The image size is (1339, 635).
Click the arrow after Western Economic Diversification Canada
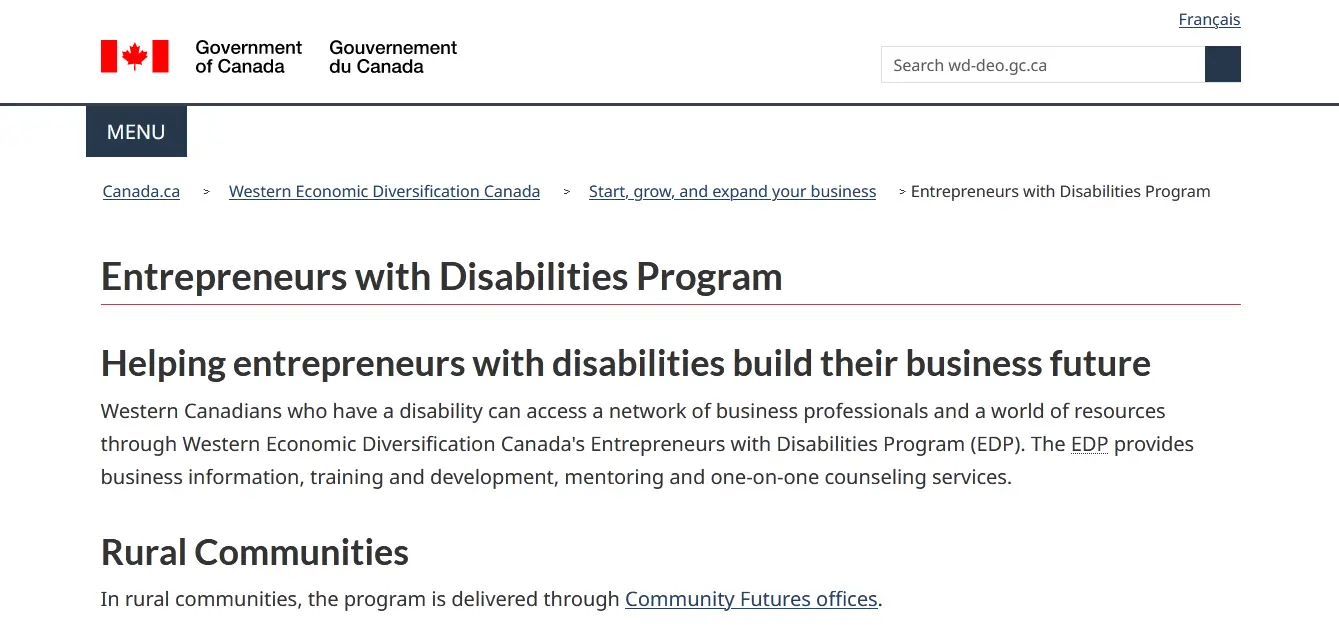pos(566,192)
